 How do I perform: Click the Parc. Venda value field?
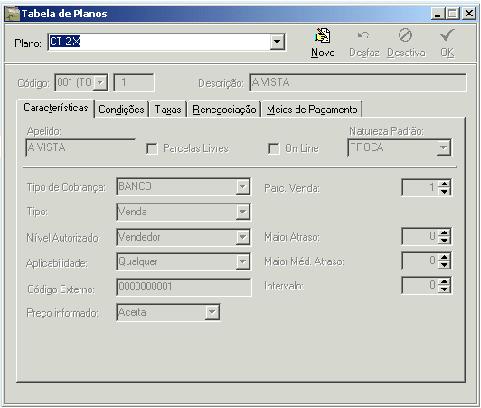pyautogui.click(x=420, y=187)
